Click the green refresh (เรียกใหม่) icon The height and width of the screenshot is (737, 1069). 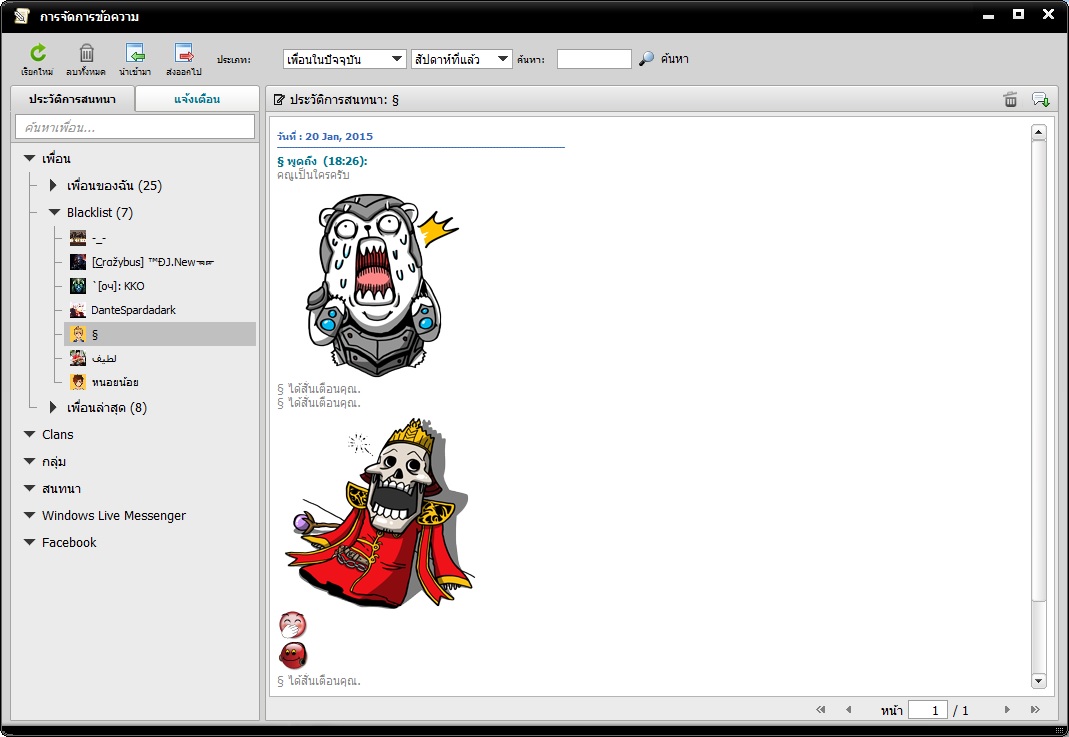click(38, 52)
